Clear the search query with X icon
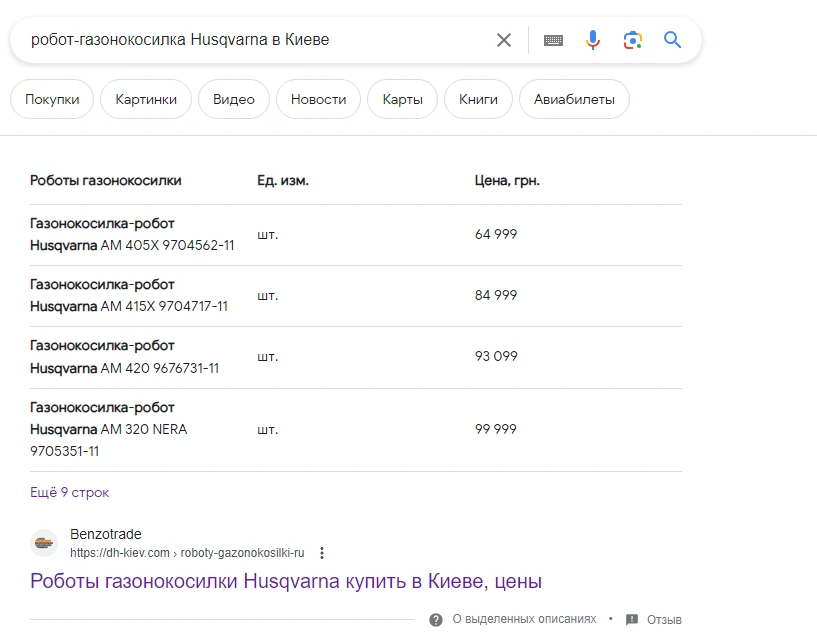 click(x=503, y=40)
